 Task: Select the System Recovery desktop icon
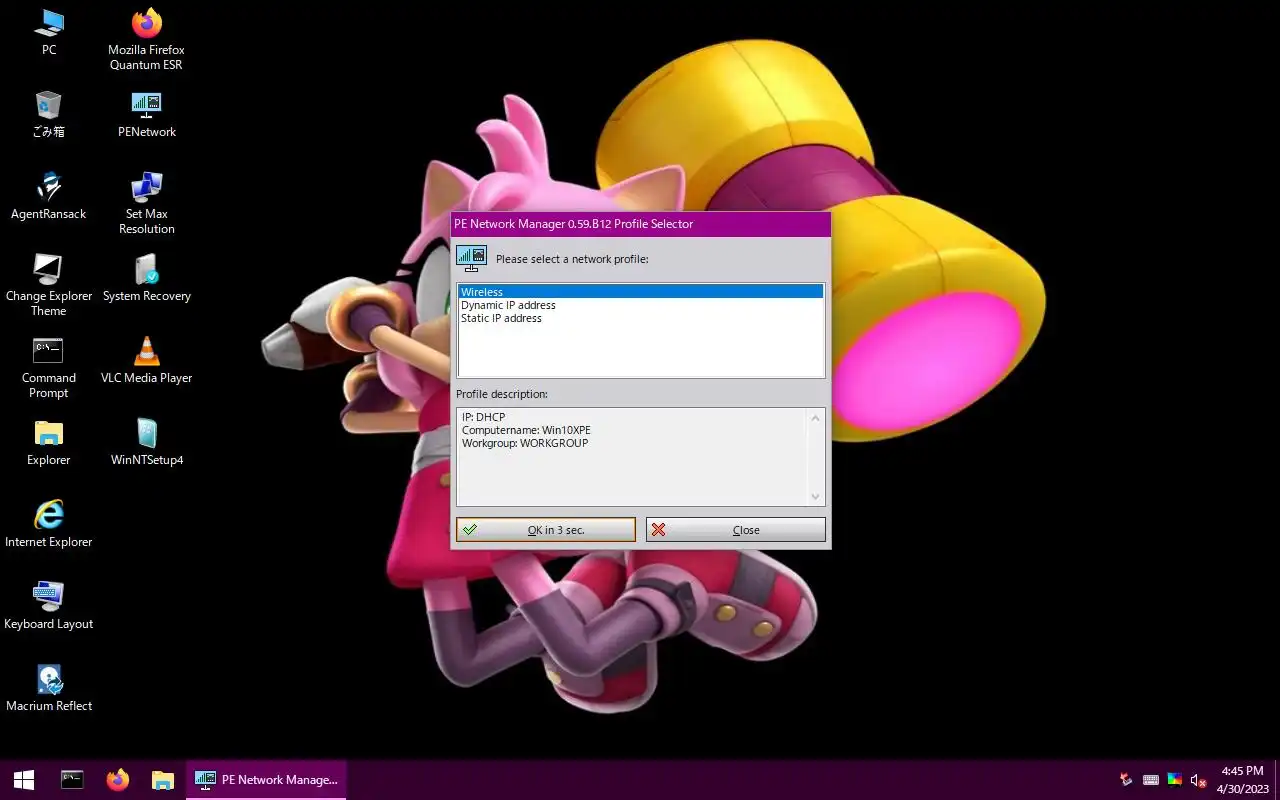point(147,277)
